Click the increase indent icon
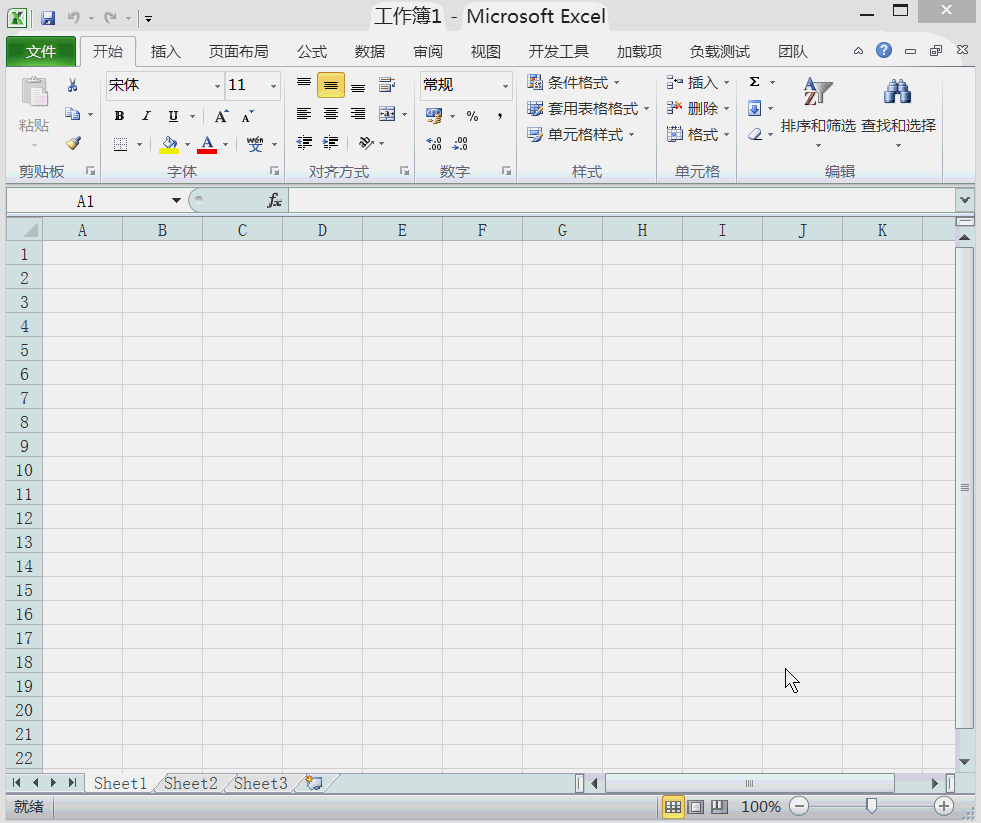 click(330, 143)
